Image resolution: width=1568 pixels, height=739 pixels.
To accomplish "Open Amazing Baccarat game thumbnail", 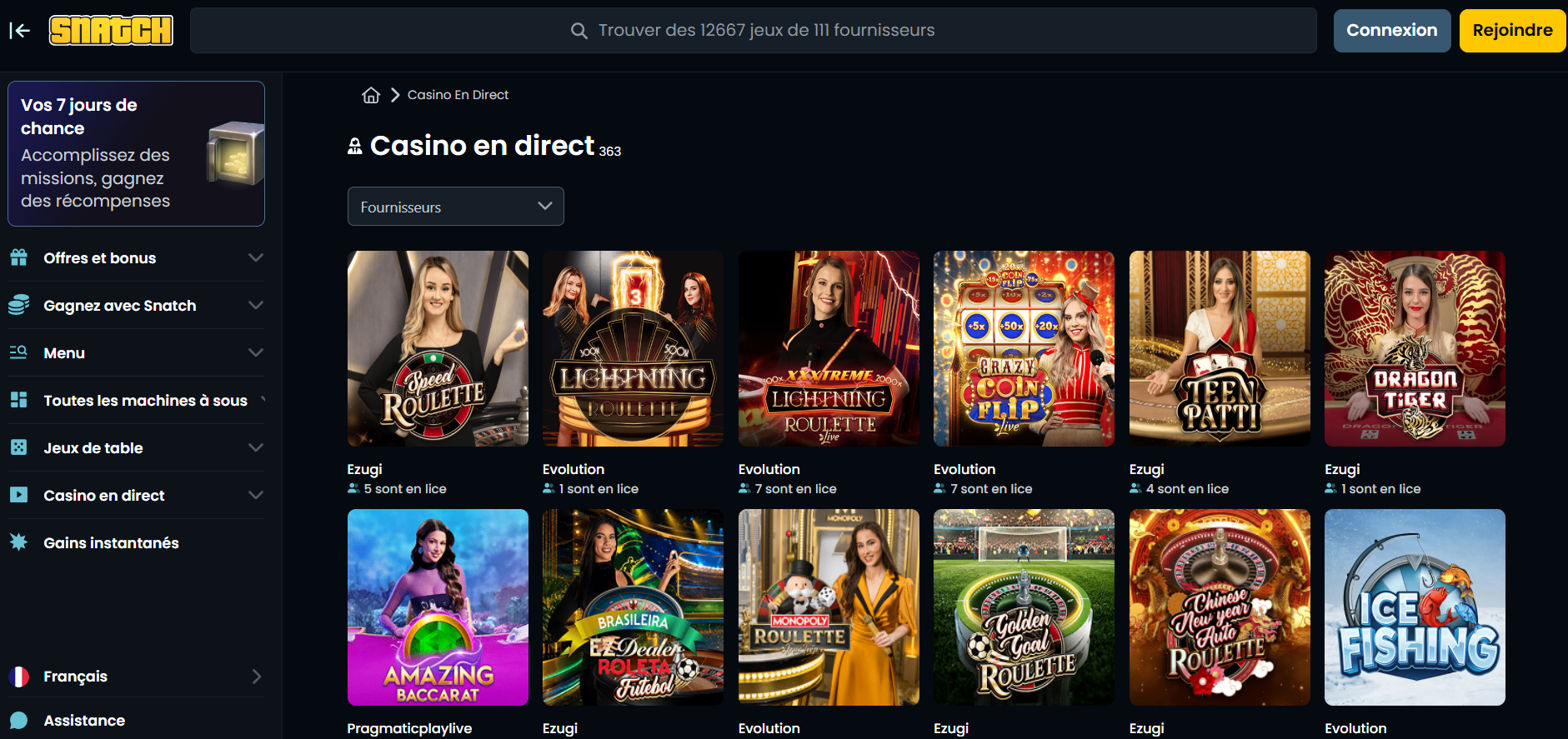I will click(x=438, y=607).
